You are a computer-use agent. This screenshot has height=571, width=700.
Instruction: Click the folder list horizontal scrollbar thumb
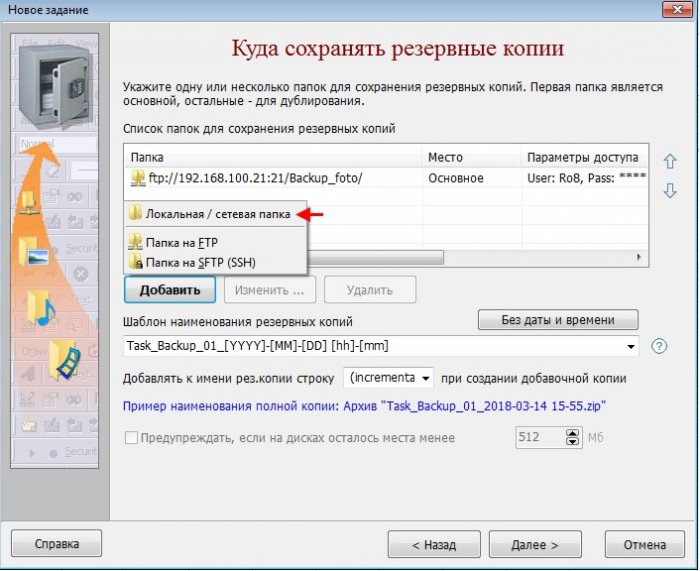point(375,257)
